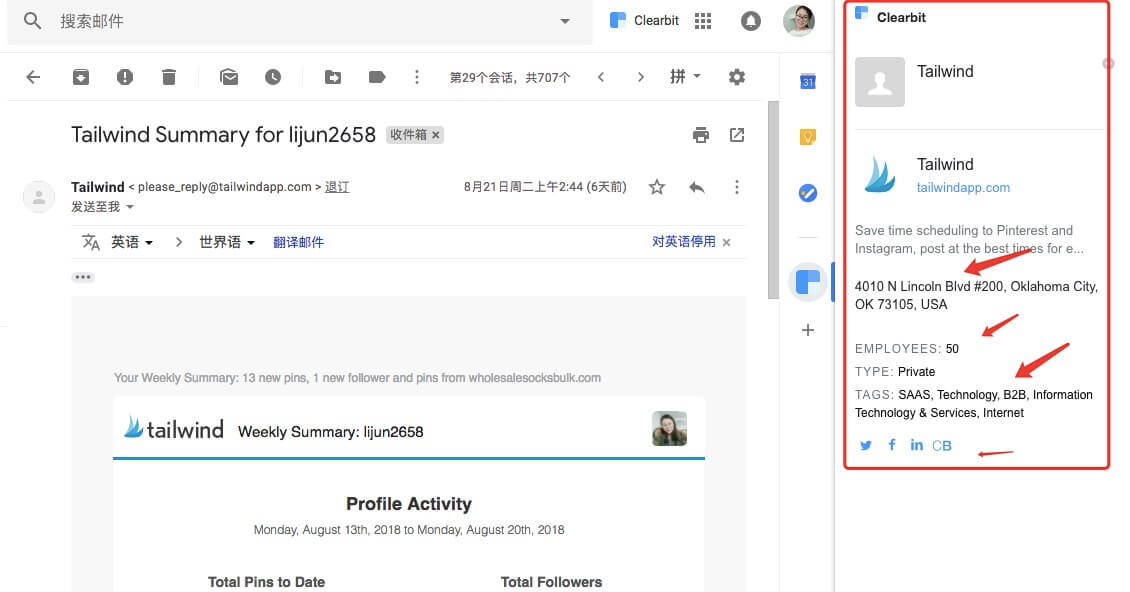This screenshot has width=1130, height=592.
Task: Expand the trimmed content ellipsis
Action: (x=83, y=277)
